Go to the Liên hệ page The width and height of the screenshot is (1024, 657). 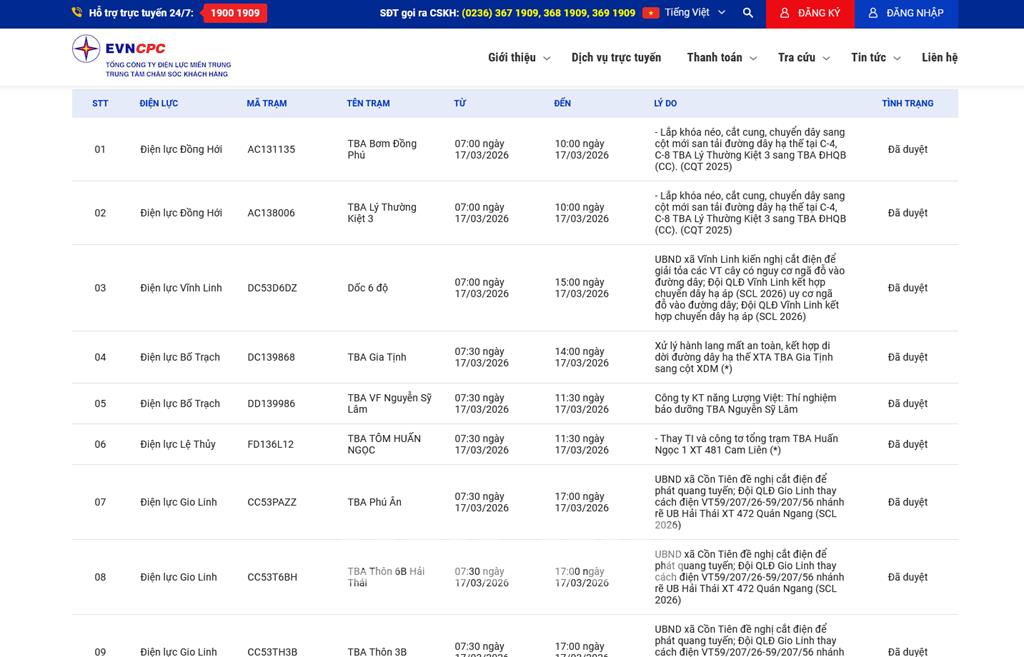tap(939, 58)
